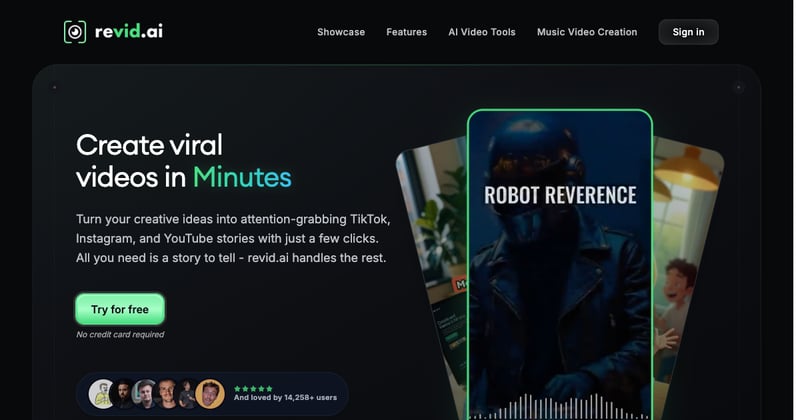This screenshot has width=800, height=420.
Task: Select the Robot Reverence video card
Action: pyautogui.click(x=560, y=264)
